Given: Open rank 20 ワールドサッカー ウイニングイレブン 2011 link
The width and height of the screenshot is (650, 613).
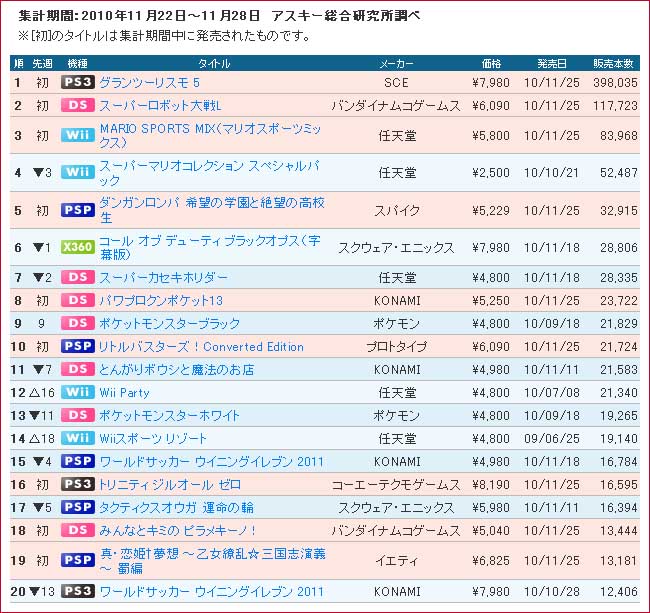Looking at the screenshot, I should point(211,591).
